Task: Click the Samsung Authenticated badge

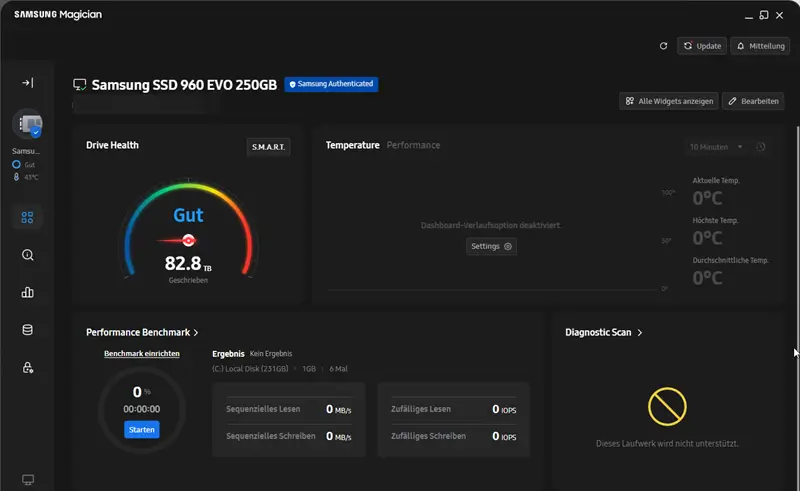Action: point(331,84)
